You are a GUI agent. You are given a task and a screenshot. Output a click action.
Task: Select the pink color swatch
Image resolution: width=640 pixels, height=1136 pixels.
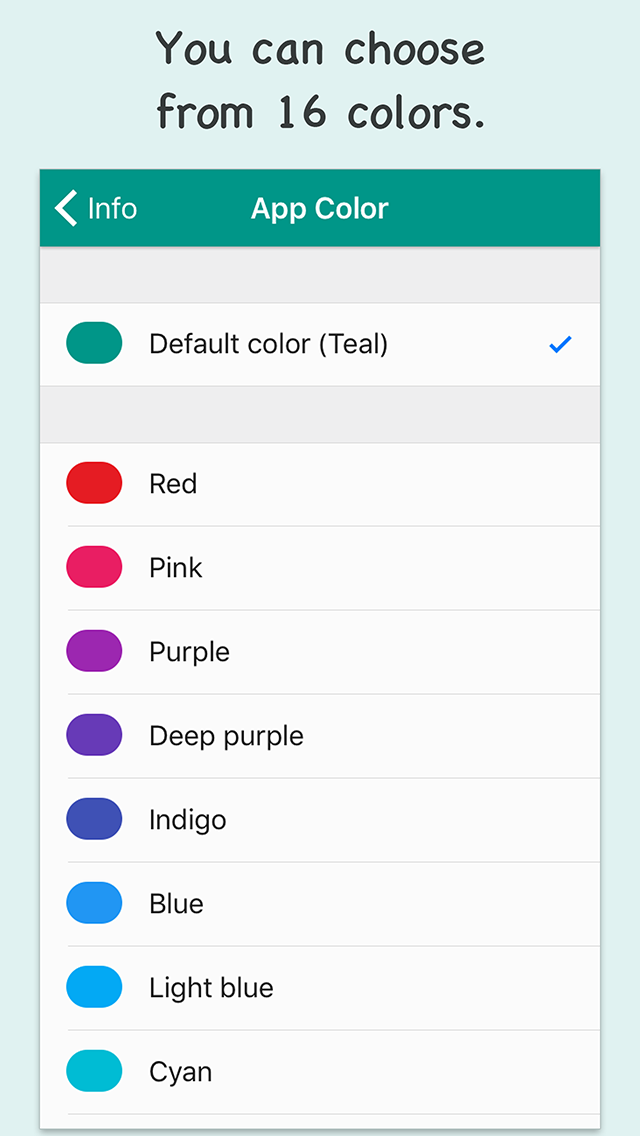(x=94, y=567)
